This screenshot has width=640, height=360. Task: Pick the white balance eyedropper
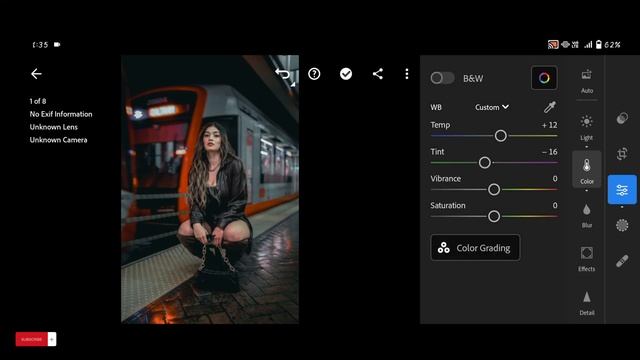(x=550, y=107)
